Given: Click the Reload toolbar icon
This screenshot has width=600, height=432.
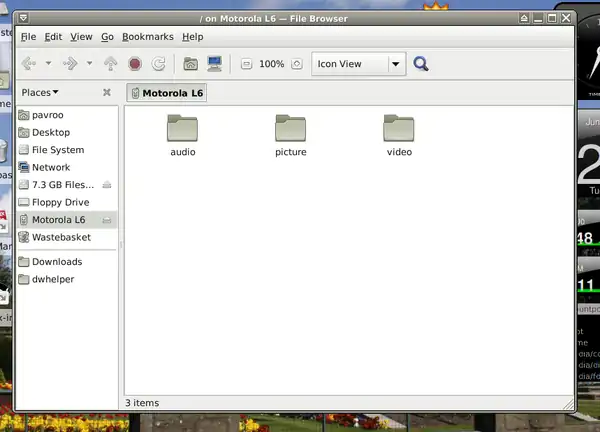Looking at the screenshot, I should [159, 64].
